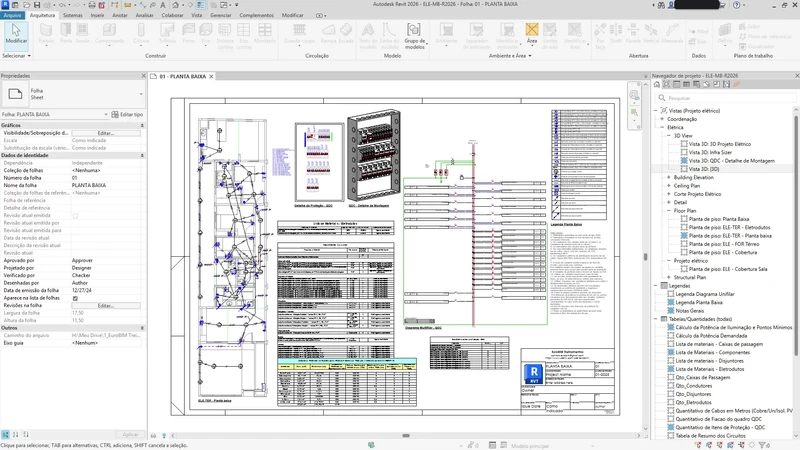Click Editar for Revisões na folha
Image resolution: width=800 pixels, height=450 pixels.
pyautogui.click(x=106, y=306)
